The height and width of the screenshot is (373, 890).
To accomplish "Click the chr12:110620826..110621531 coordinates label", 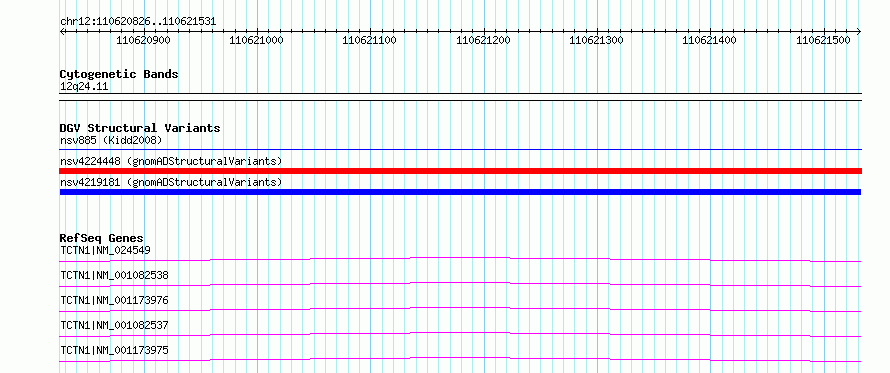I will point(138,22).
